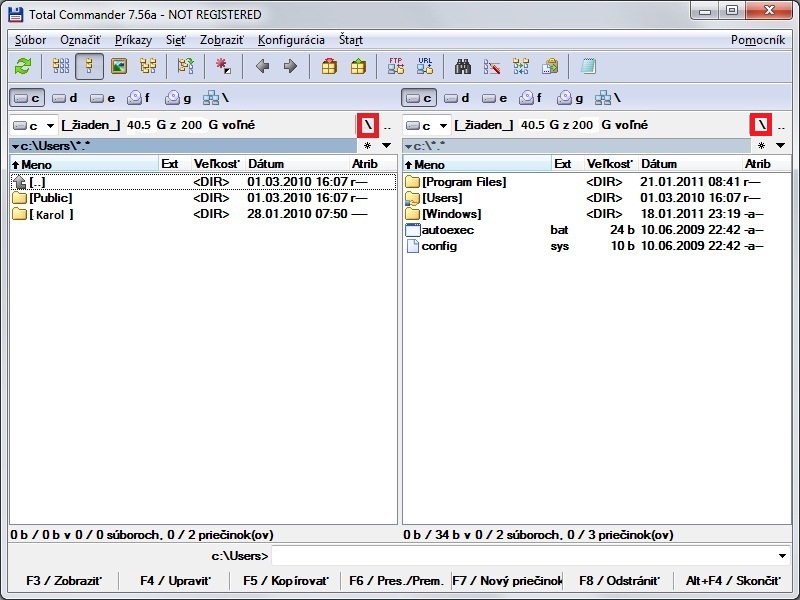Open left panel directory history arrow
This screenshot has height=600, width=800.
coord(387,146)
